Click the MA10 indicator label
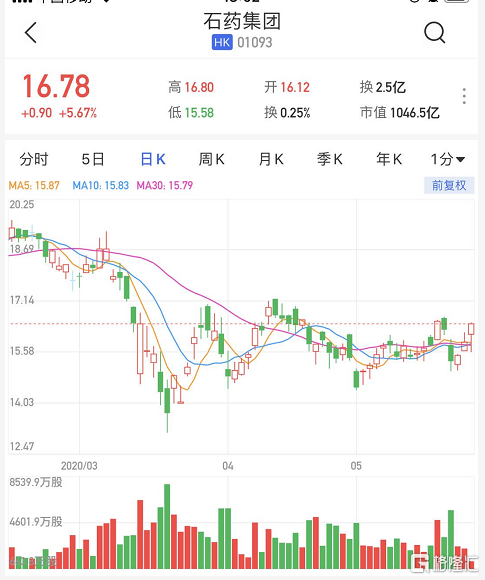 101,185
